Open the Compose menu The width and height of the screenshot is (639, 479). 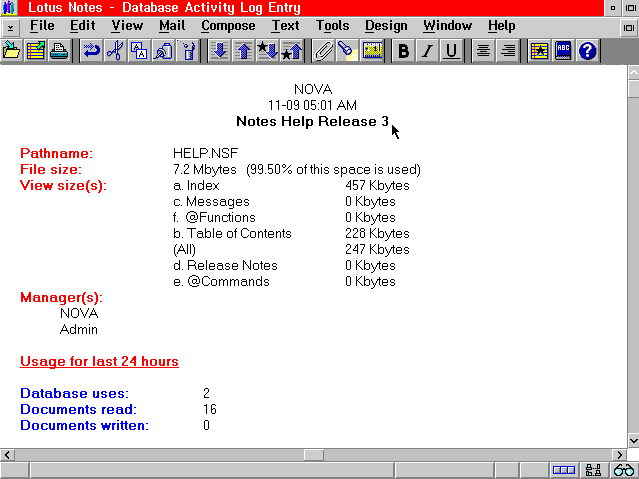228,26
